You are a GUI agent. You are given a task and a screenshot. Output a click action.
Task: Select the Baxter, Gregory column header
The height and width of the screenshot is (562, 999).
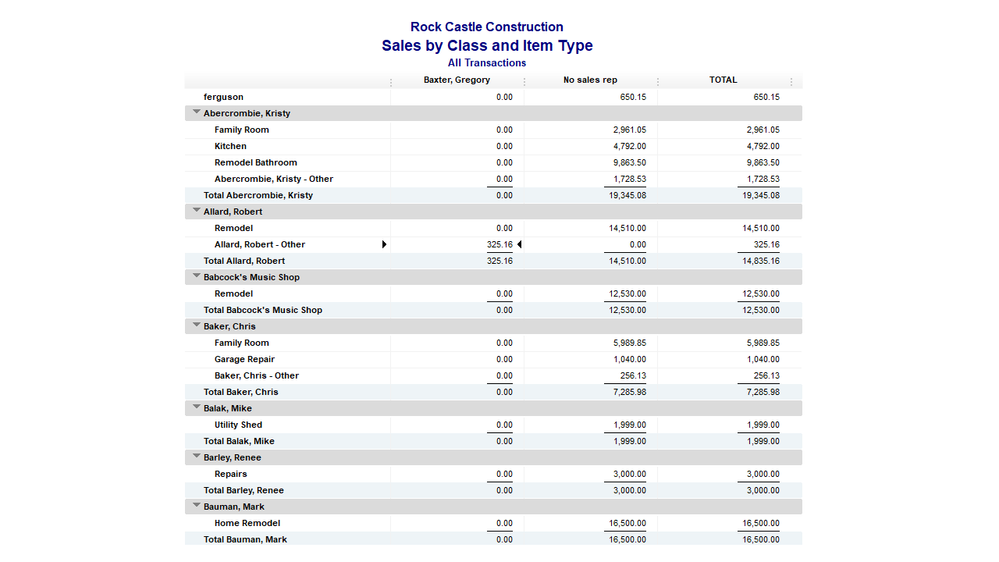(x=456, y=80)
